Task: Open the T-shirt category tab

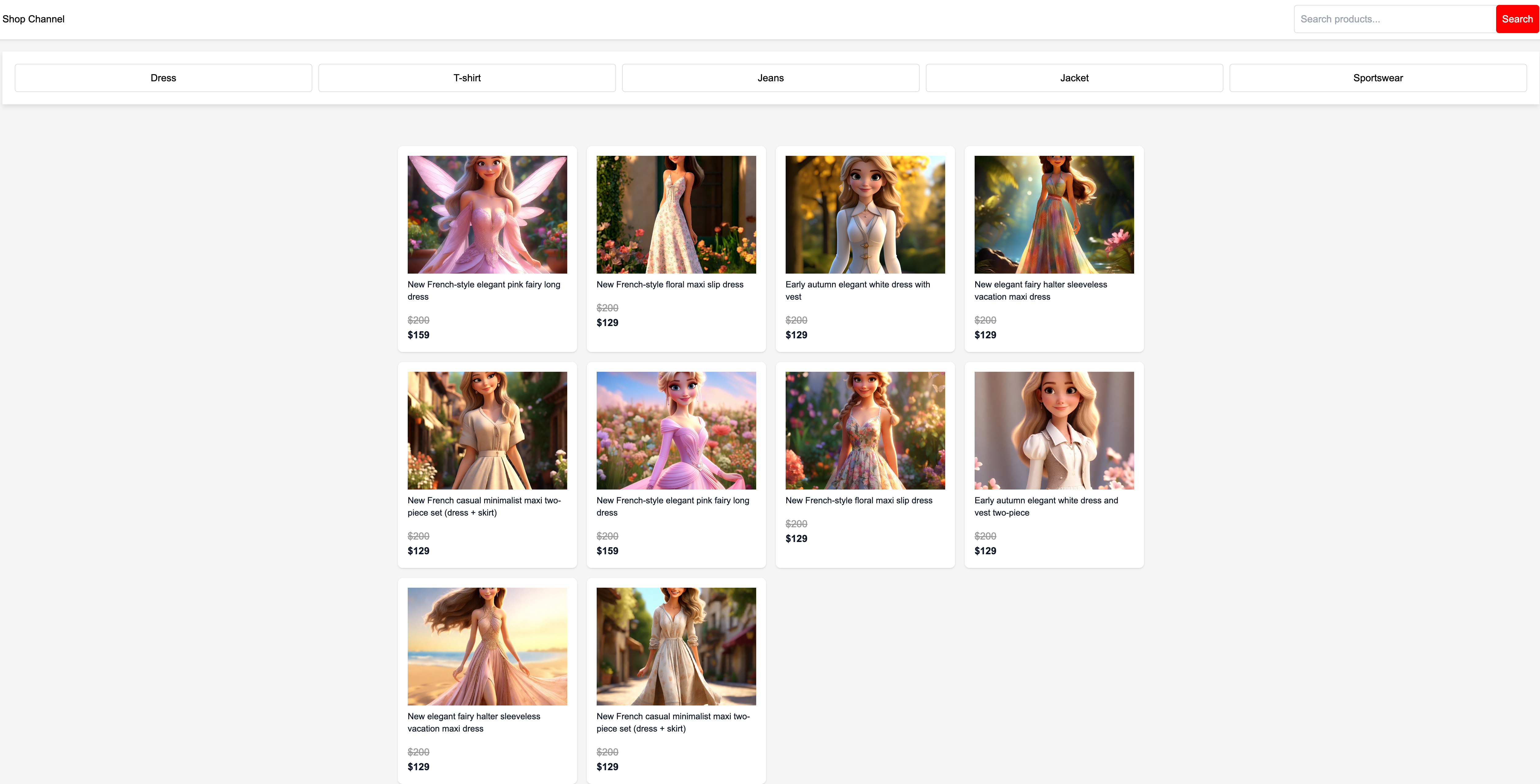Action: click(x=467, y=78)
